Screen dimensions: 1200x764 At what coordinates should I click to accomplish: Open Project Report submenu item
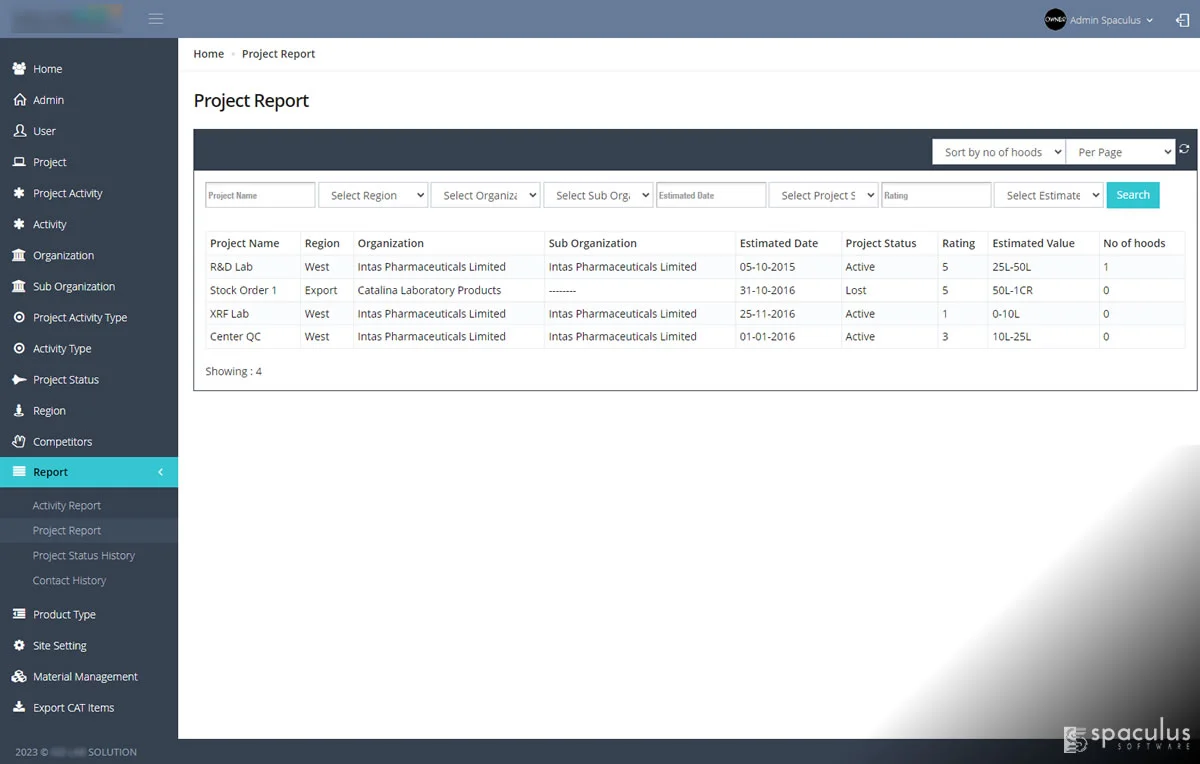67,531
